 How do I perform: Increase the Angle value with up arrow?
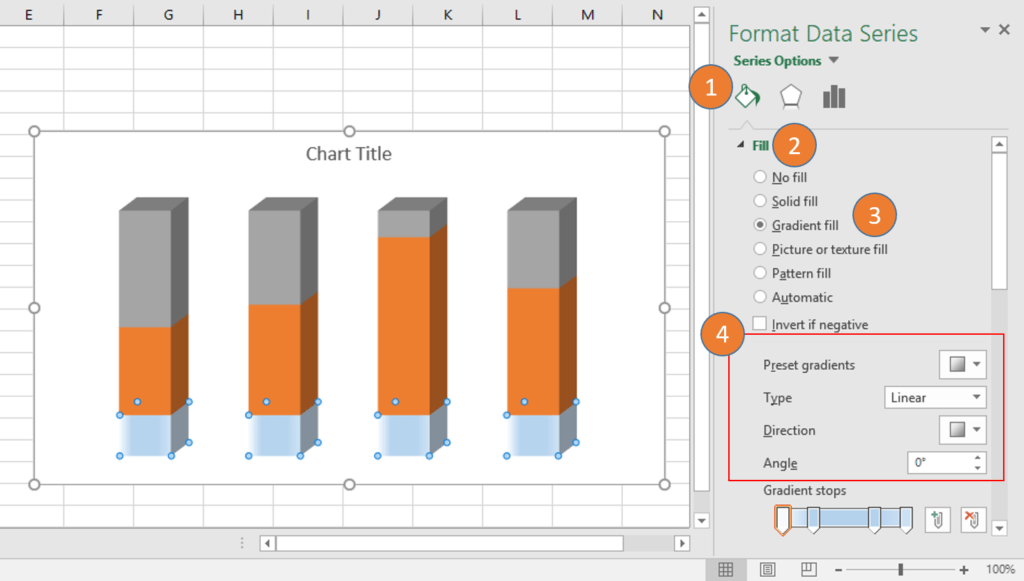(977, 458)
